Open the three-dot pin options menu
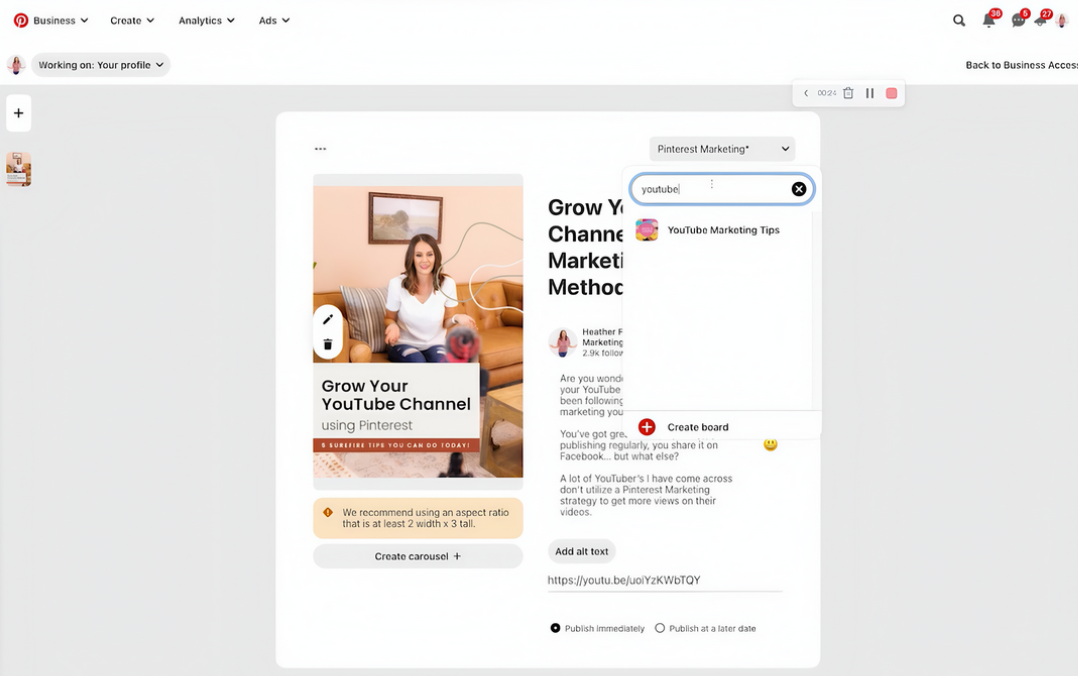The height and width of the screenshot is (676, 1078). point(320,149)
